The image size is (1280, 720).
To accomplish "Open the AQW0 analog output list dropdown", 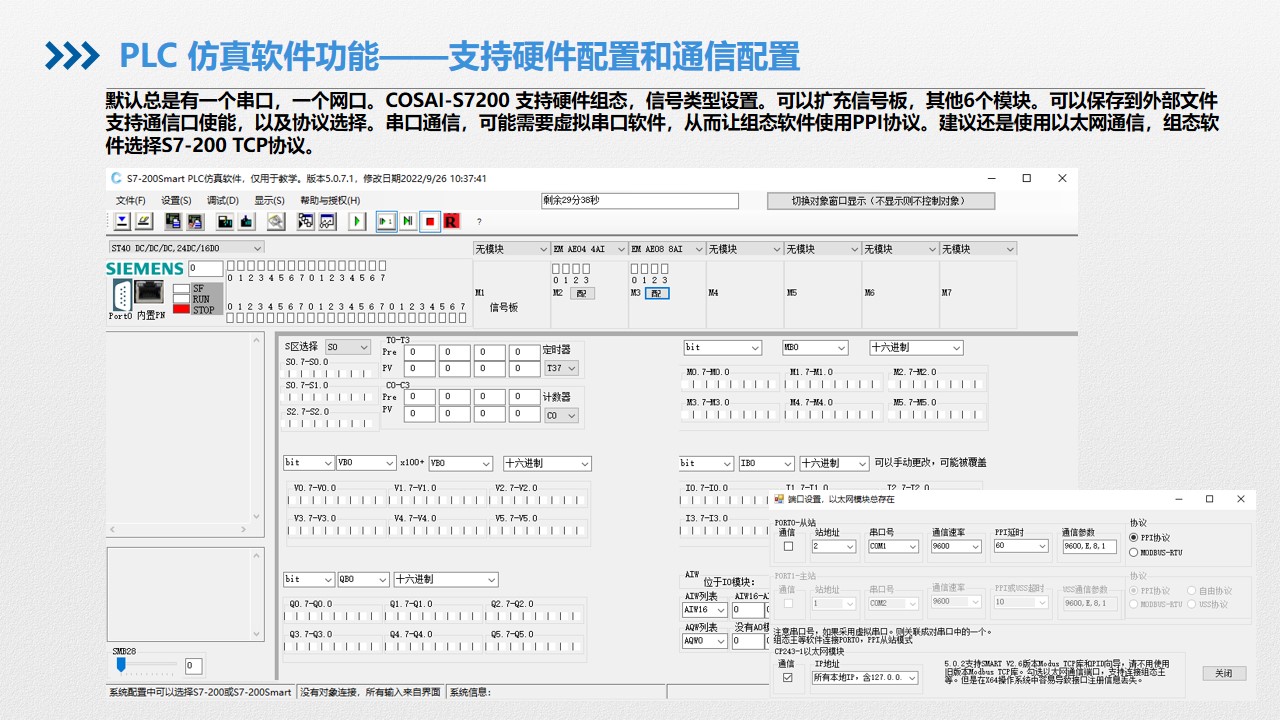I will click(705, 641).
